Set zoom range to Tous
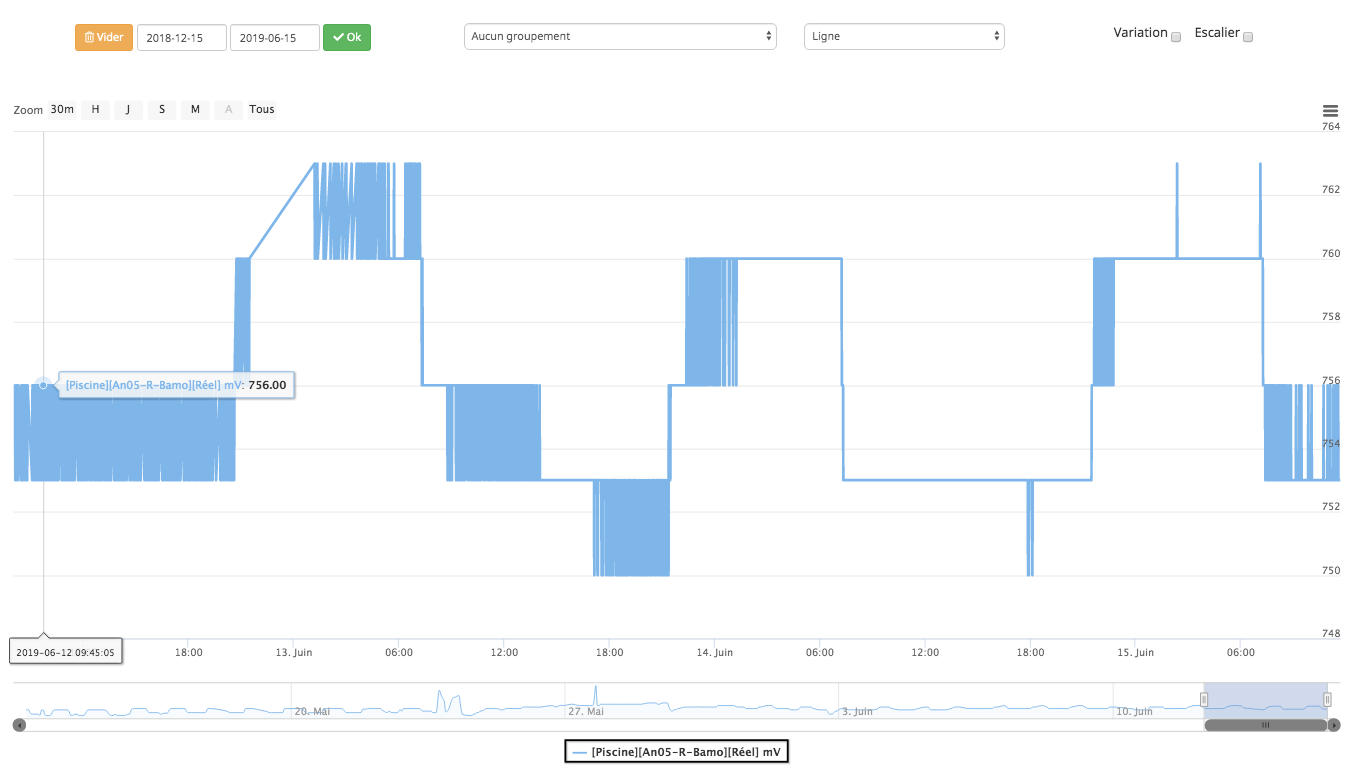 [x=262, y=110]
